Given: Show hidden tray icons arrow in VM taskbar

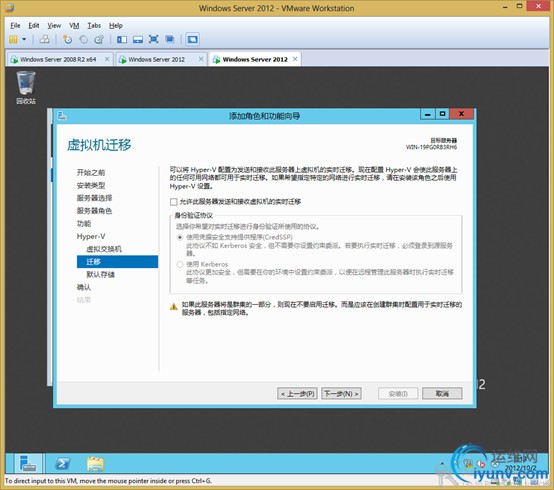Looking at the screenshot, I should coord(442,464).
